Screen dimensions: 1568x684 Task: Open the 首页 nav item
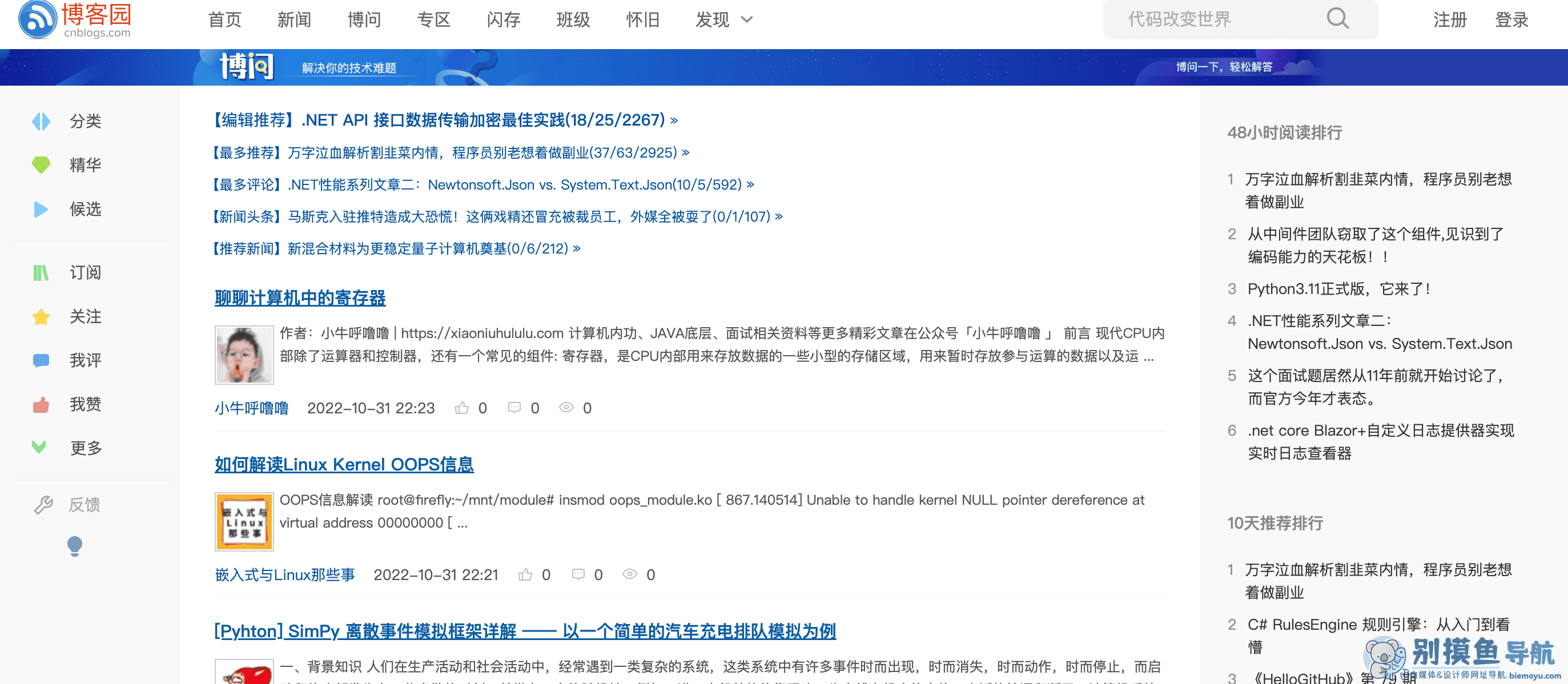point(224,19)
